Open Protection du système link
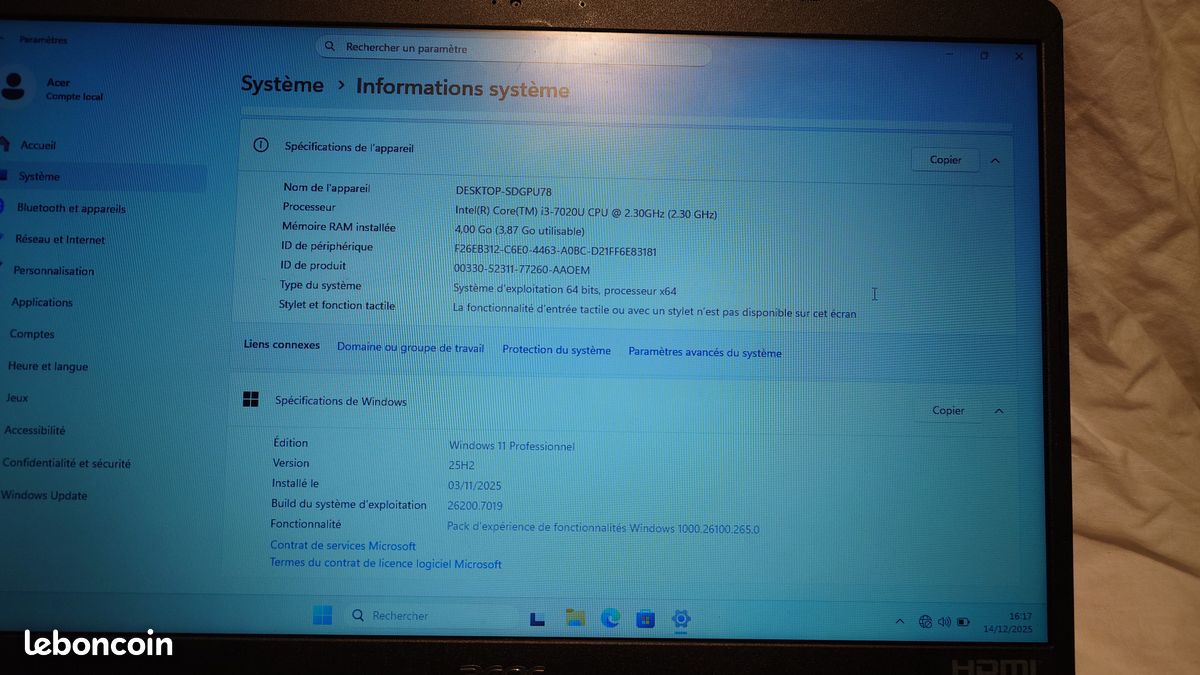Screen dimensions: 1200x675 (x=556, y=350)
